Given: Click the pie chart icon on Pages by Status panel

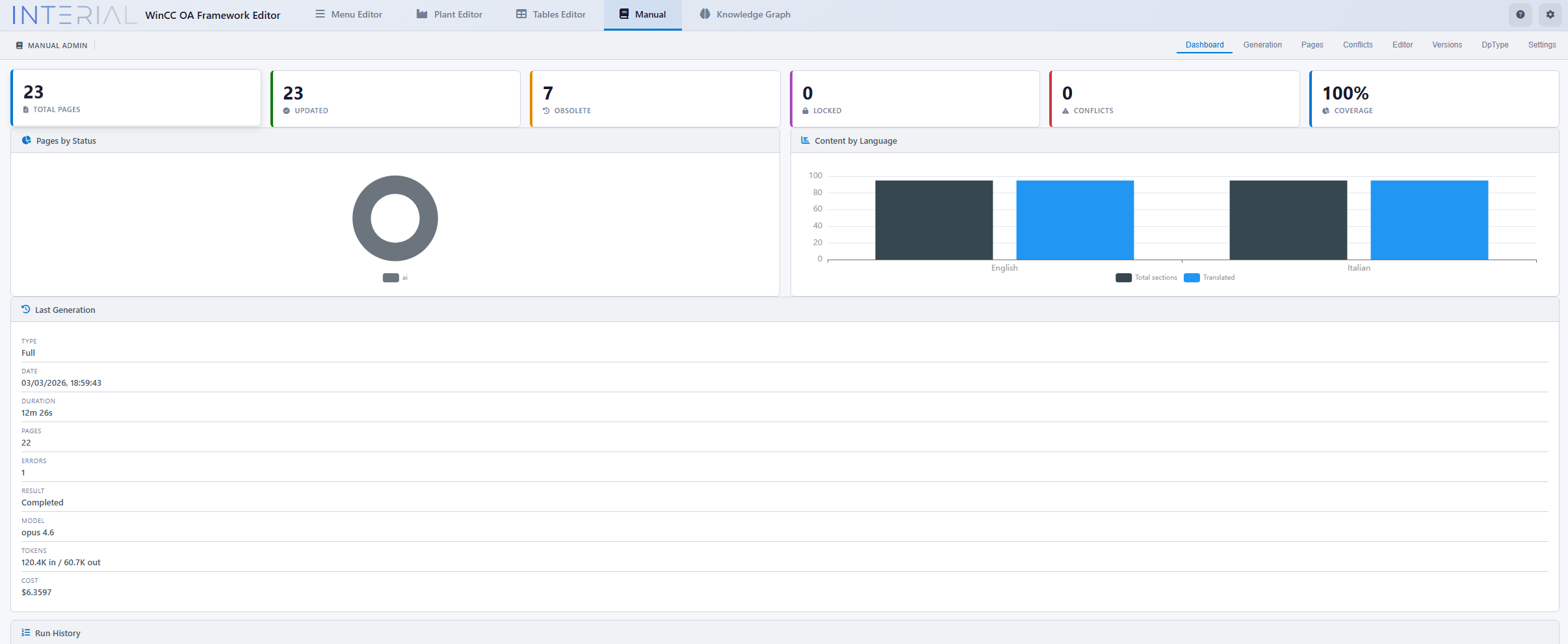Looking at the screenshot, I should (26, 141).
